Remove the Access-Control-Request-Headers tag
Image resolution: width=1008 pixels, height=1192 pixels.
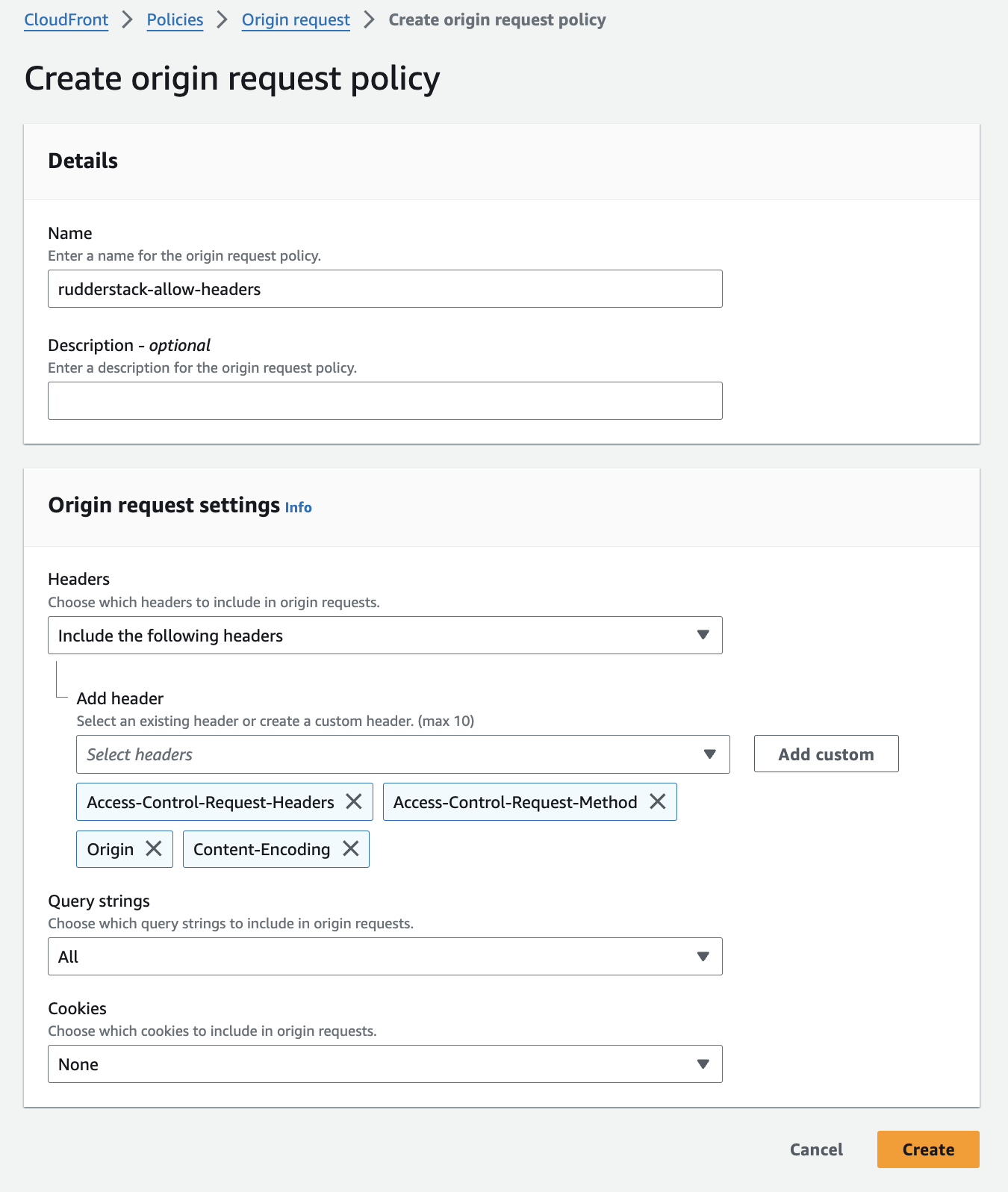pyautogui.click(x=354, y=801)
